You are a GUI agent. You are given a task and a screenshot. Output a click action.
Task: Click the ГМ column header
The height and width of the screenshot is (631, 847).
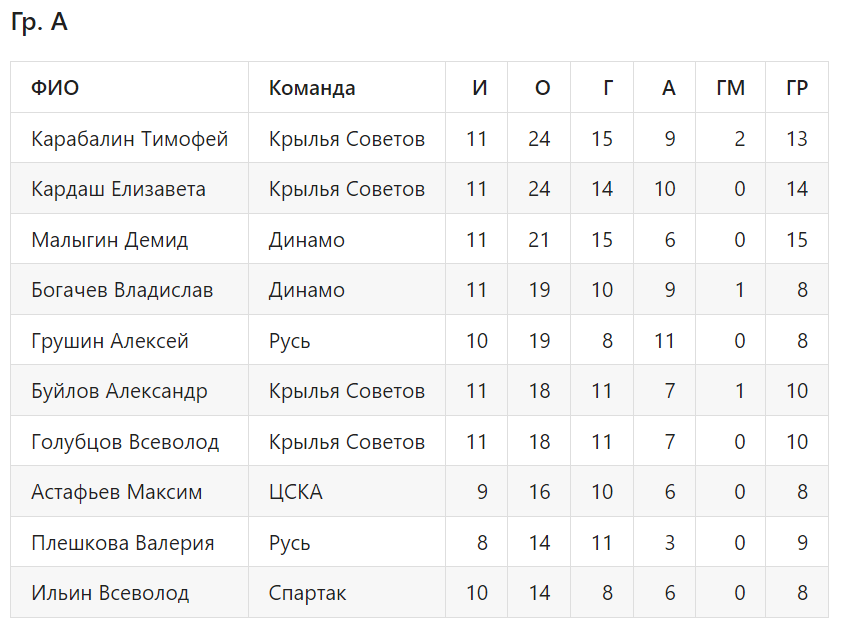coord(730,88)
